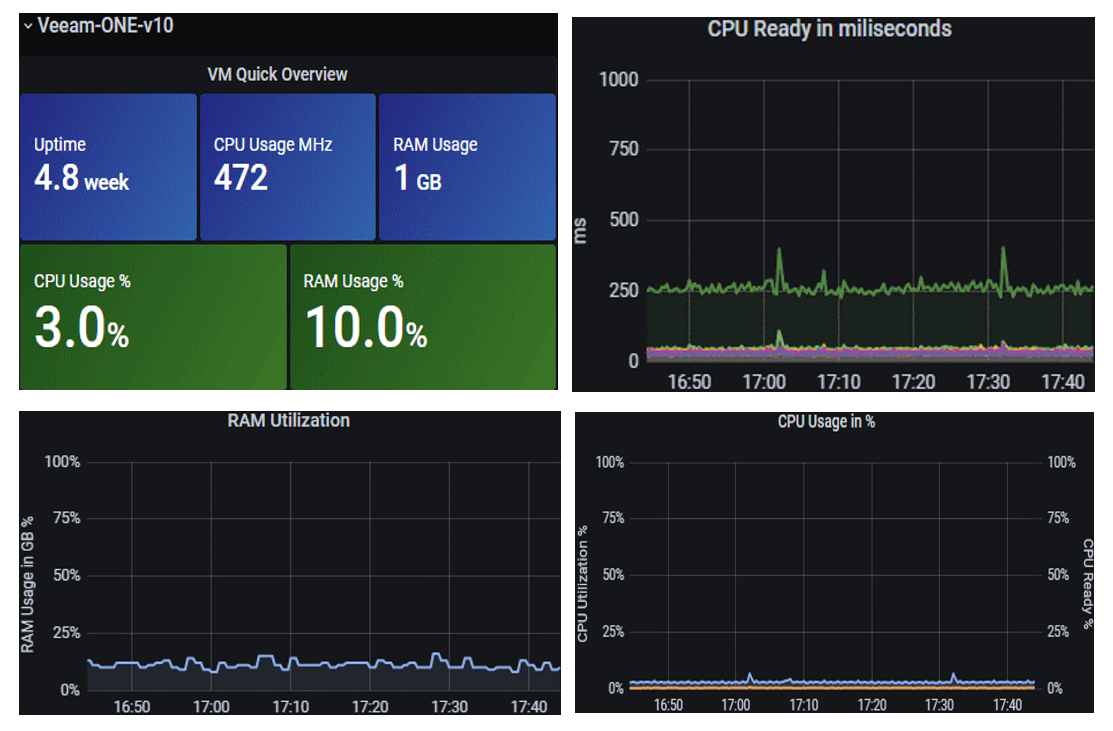Click the 250 y-axis label on CPU Ready
Screen dimensions: 1113x731
pyautogui.click(x=623, y=290)
